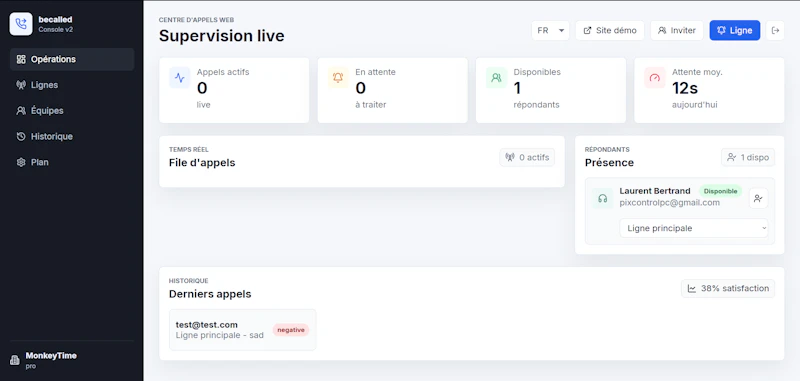Screen dimensions: 800x381
Task: Click the Appels actifs pulse icon
Action: [180, 78]
